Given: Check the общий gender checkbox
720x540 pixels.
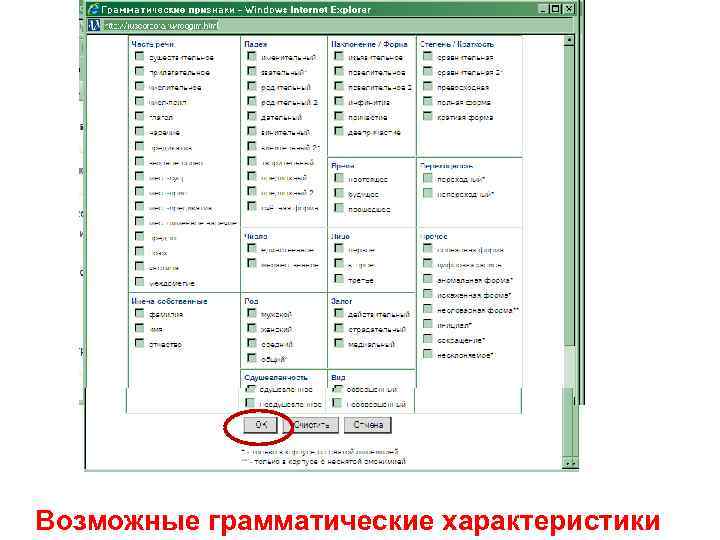Looking at the screenshot, I should pyautogui.click(x=252, y=358).
